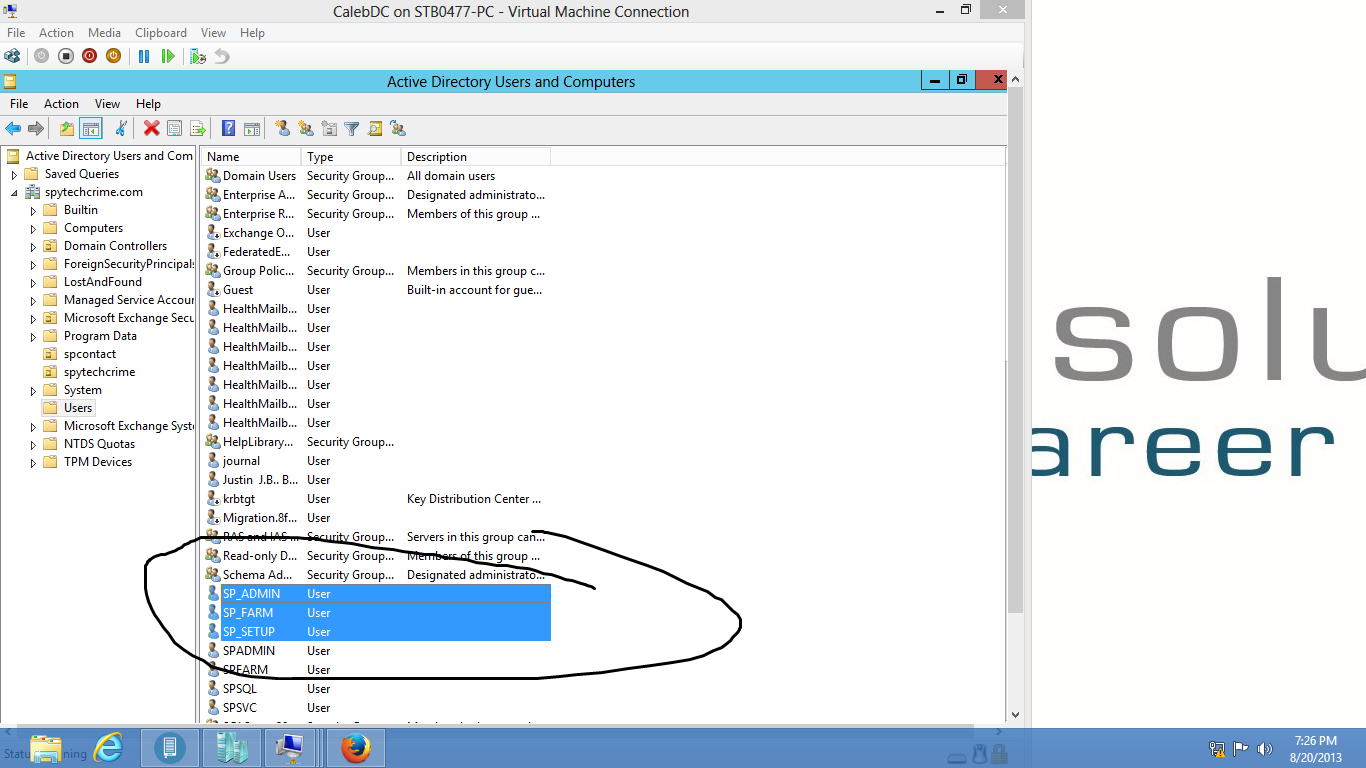Go back with the blue Back arrow
This screenshot has width=1366, height=768.
tap(13, 128)
